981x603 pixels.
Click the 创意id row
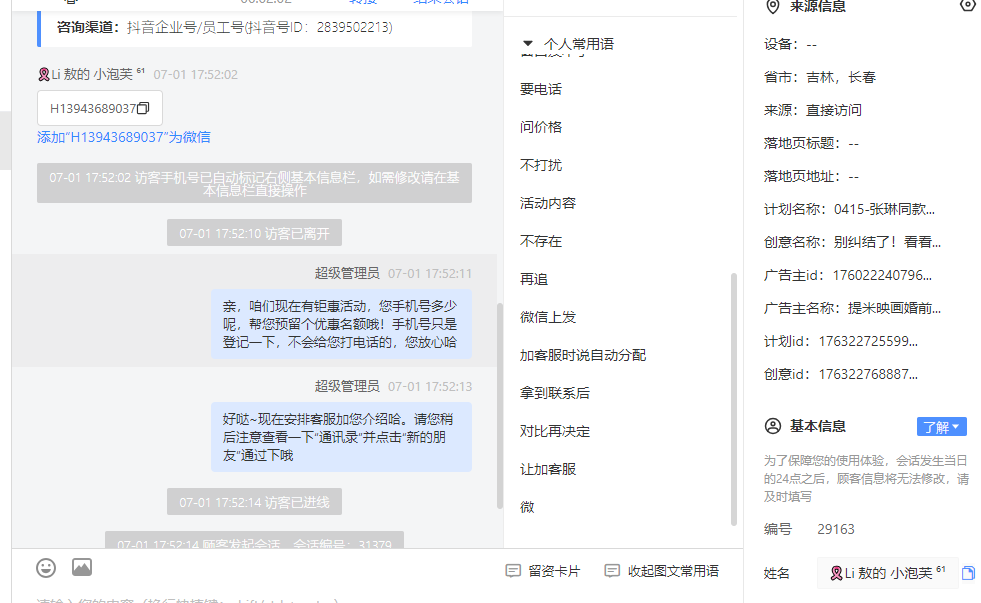coord(841,375)
